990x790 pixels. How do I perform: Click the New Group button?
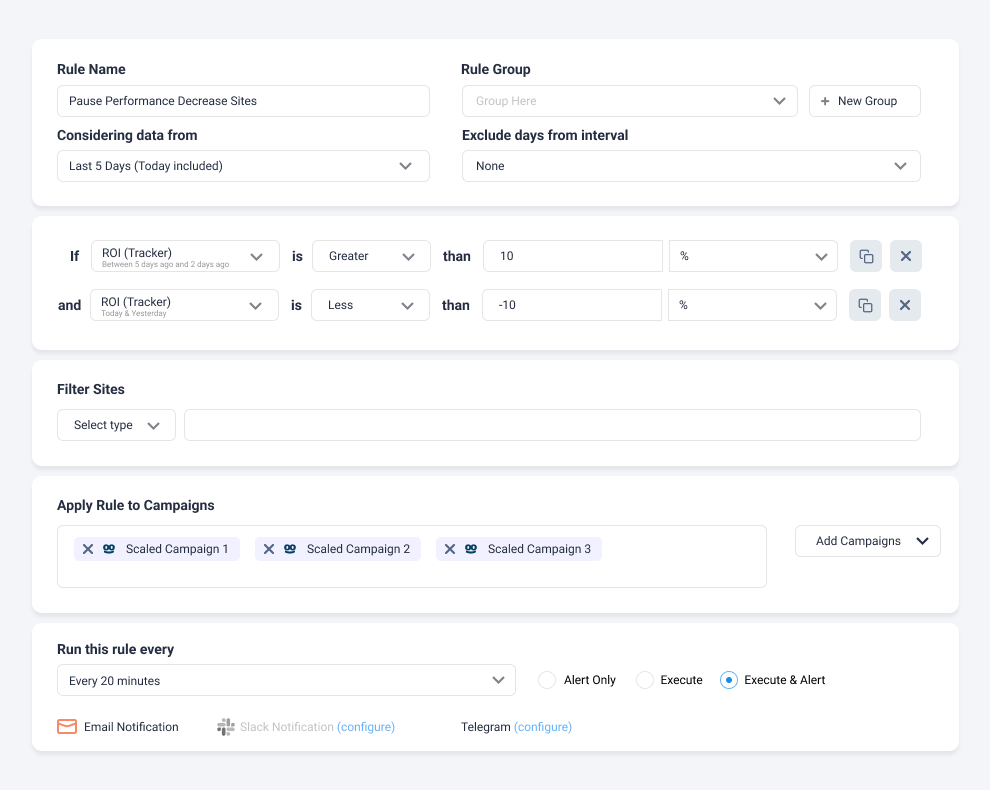(864, 101)
